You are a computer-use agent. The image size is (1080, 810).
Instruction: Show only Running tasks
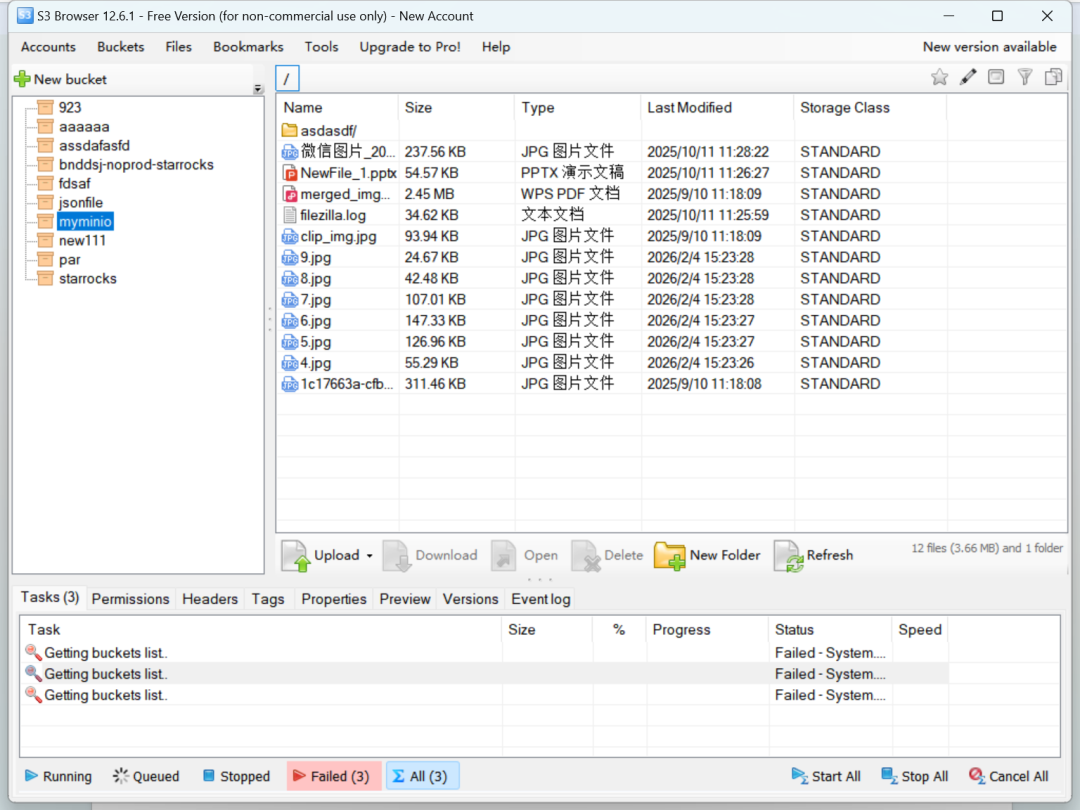pos(58,776)
